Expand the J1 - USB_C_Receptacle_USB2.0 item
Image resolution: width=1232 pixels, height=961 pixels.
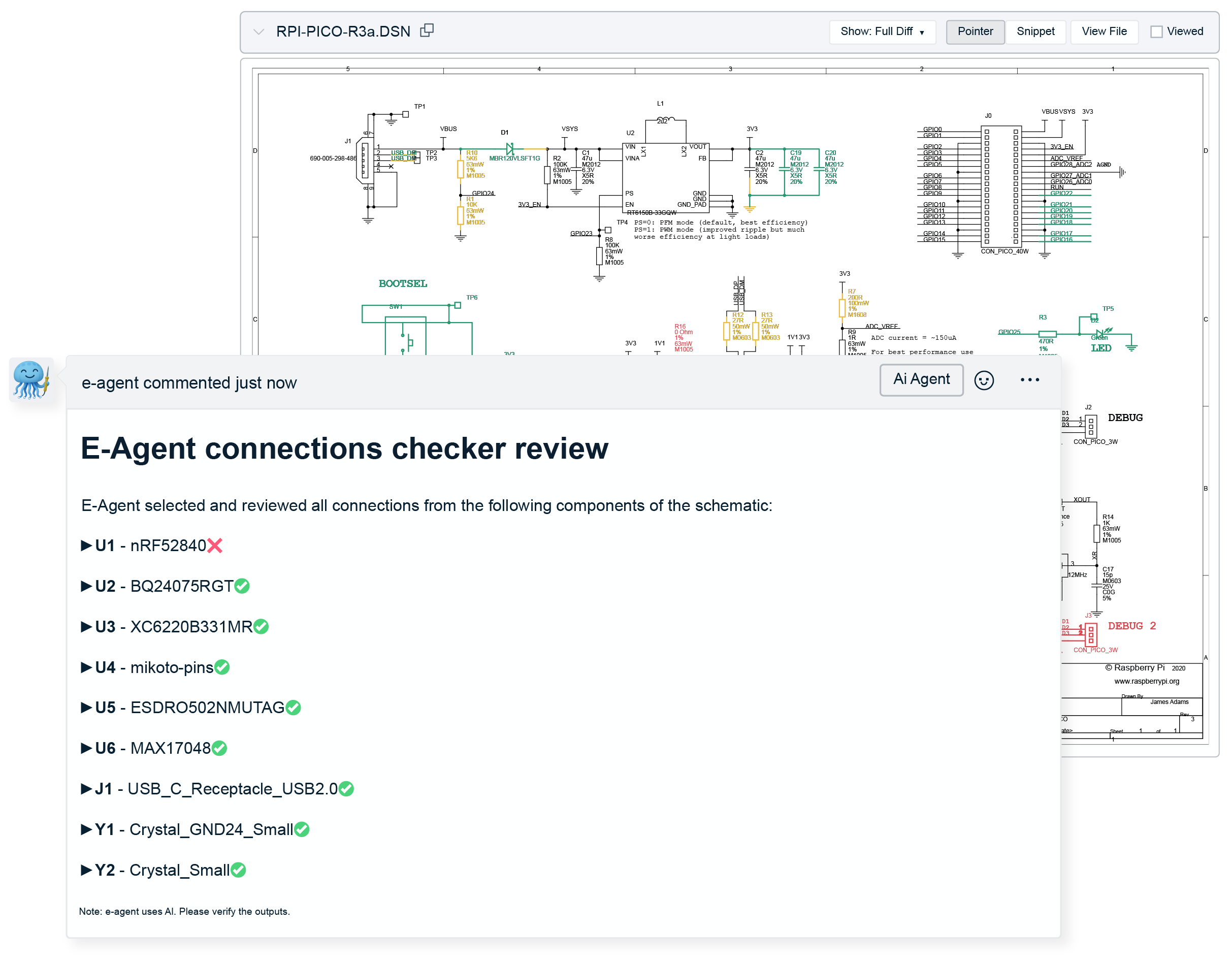86,788
